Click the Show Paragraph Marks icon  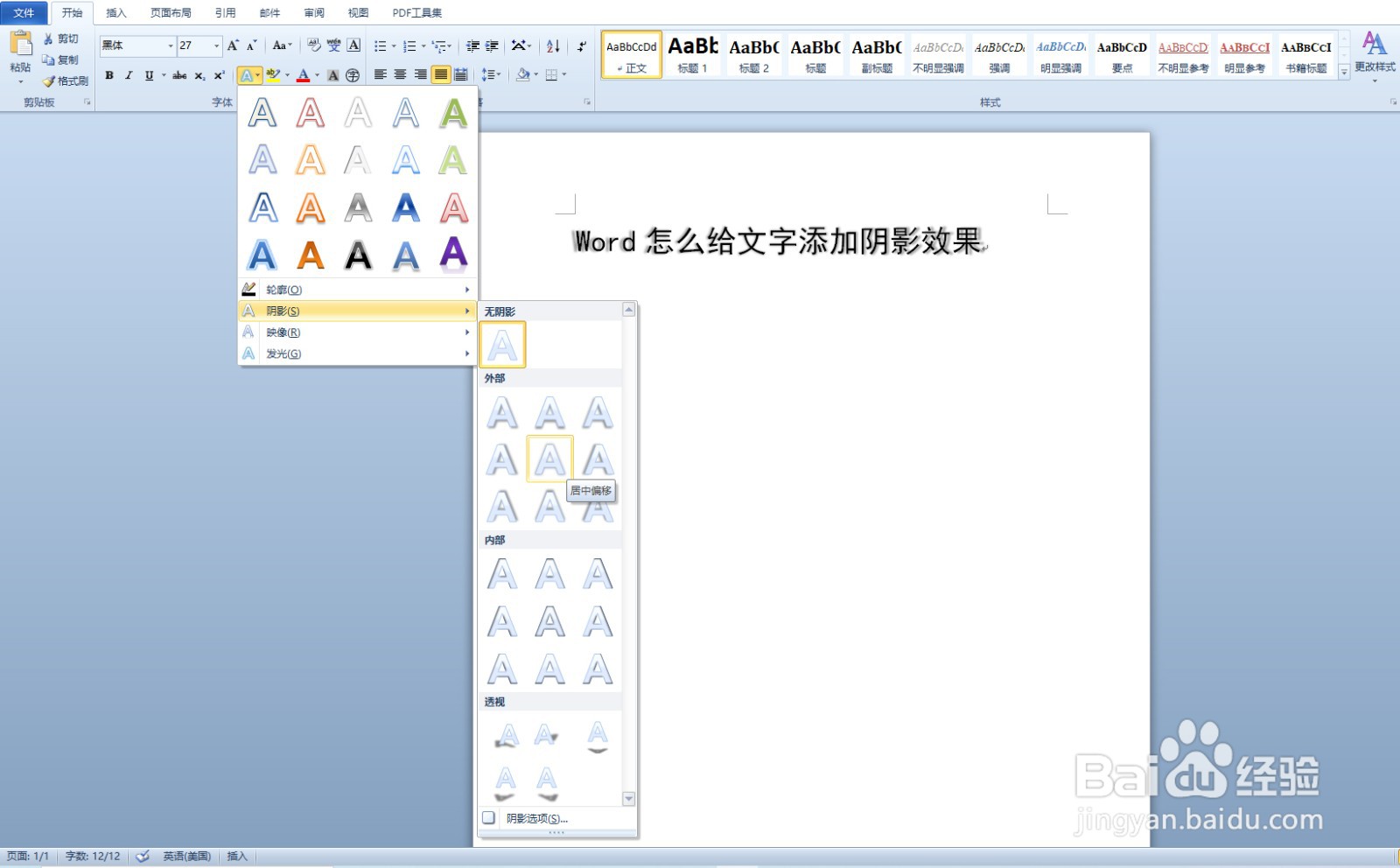[x=582, y=45]
